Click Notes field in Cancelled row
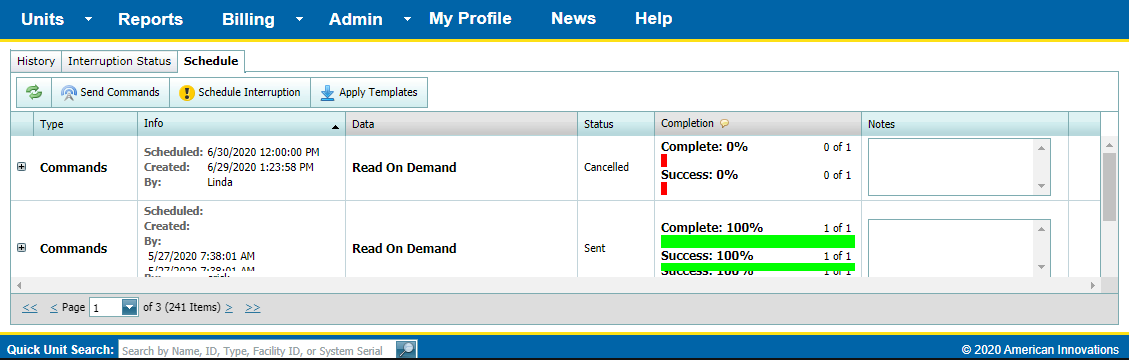 coord(959,167)
